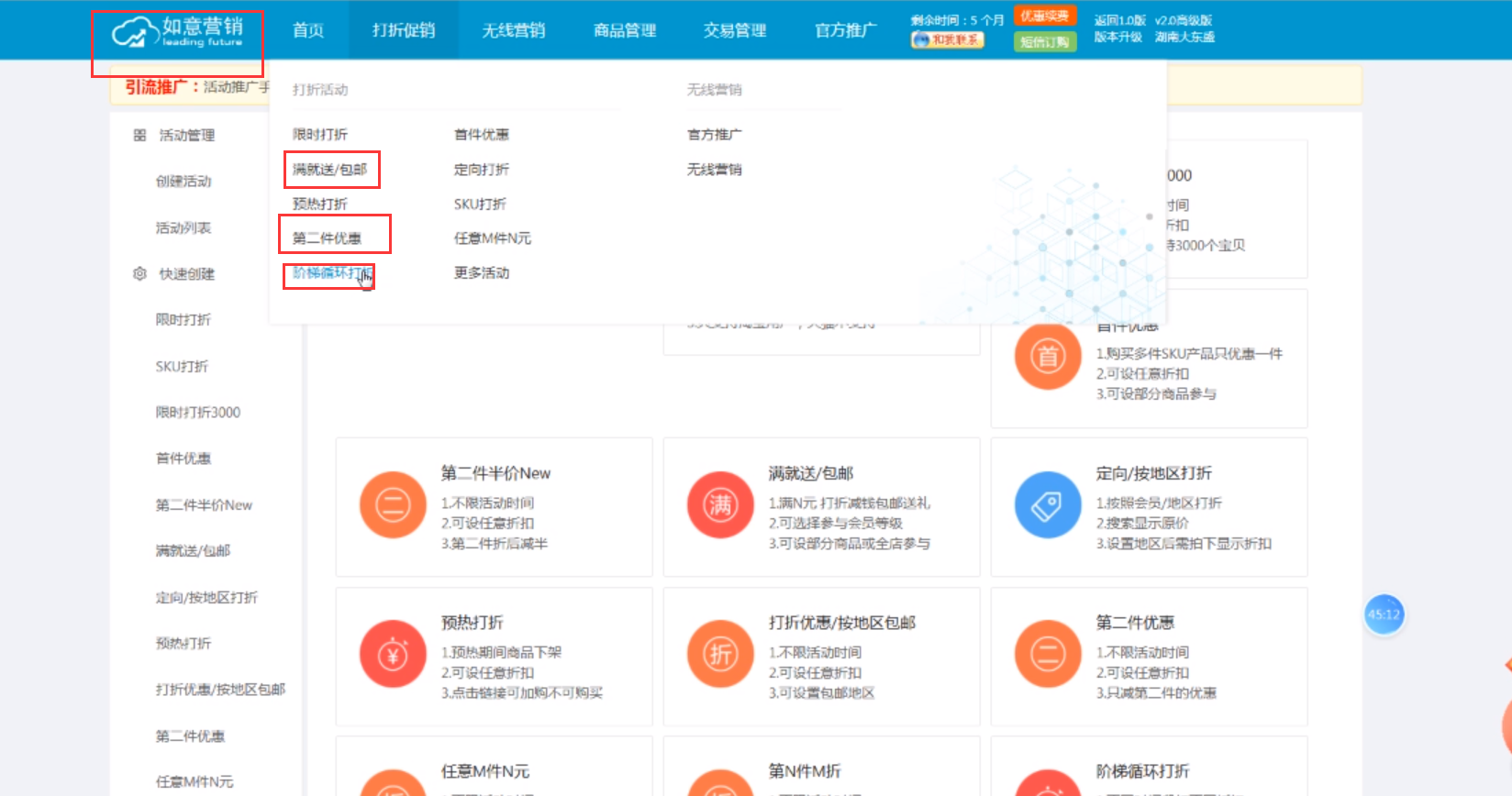The height and width of the screenshot is (796, 1512).
Task: Click the red 预热打折 yen icon
Action: pos(393,654)
